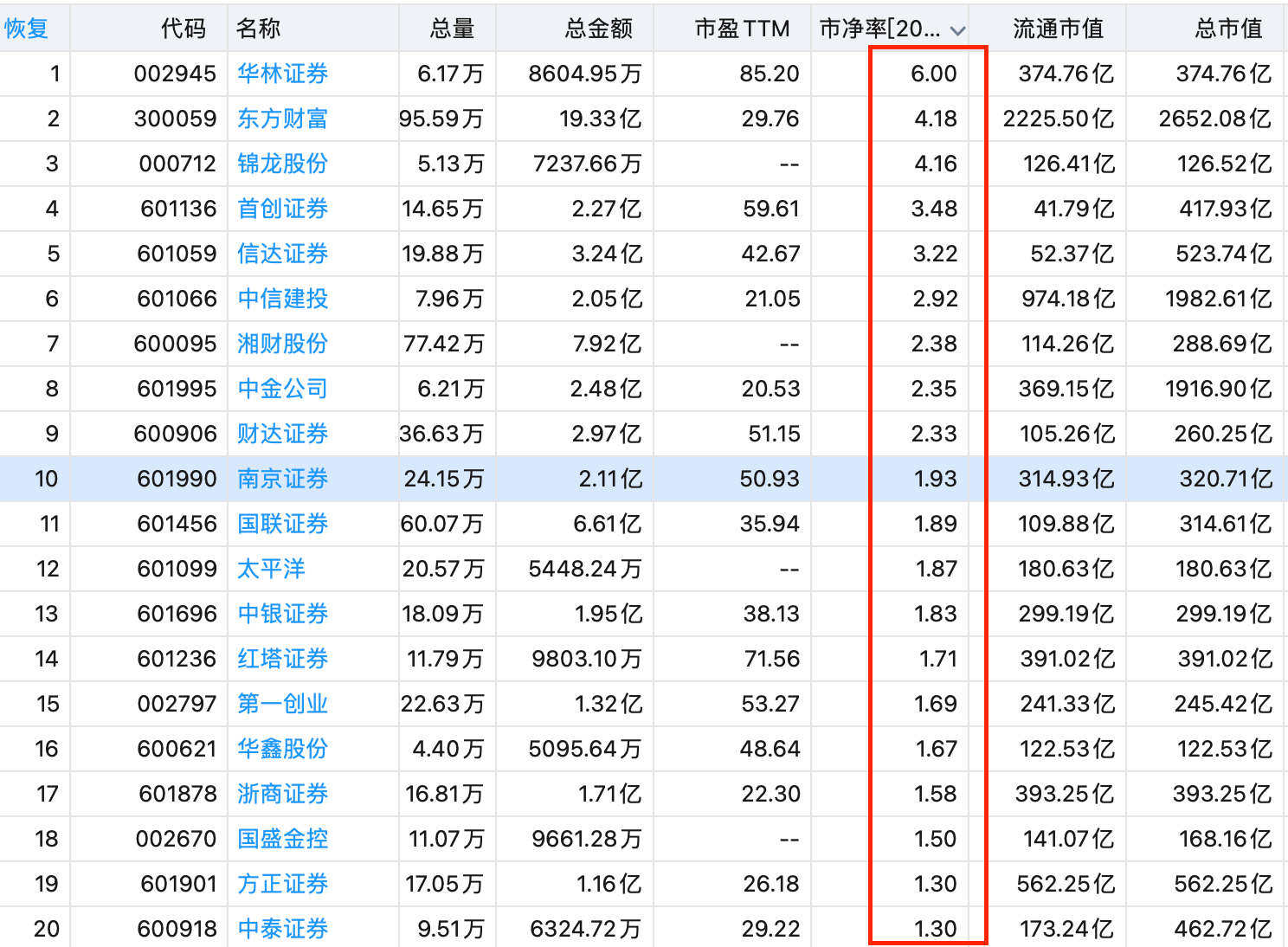
Task: Open the 华鑫股份 stock link
Action: point(283,749)
